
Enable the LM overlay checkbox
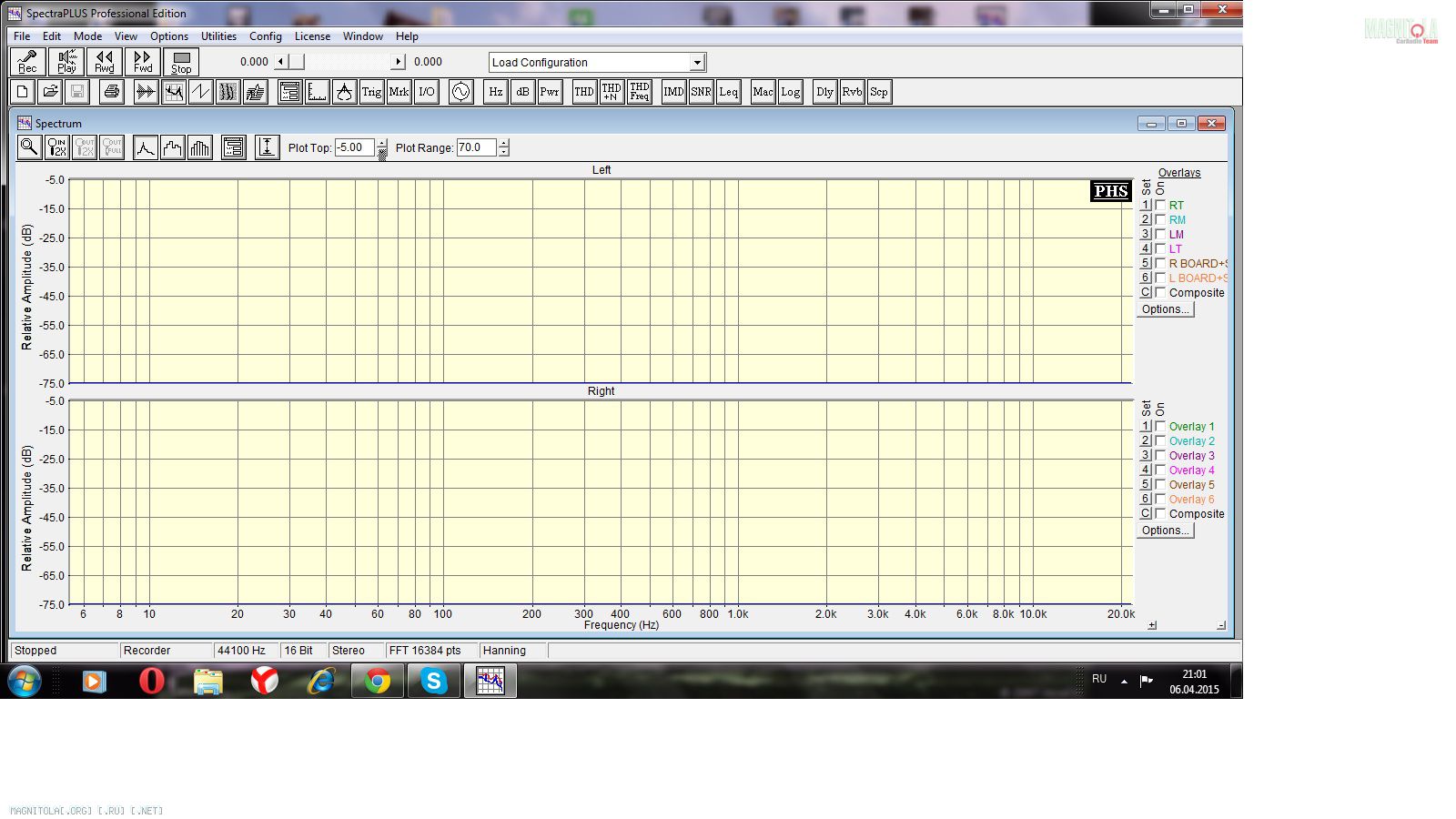[1160, 234]
